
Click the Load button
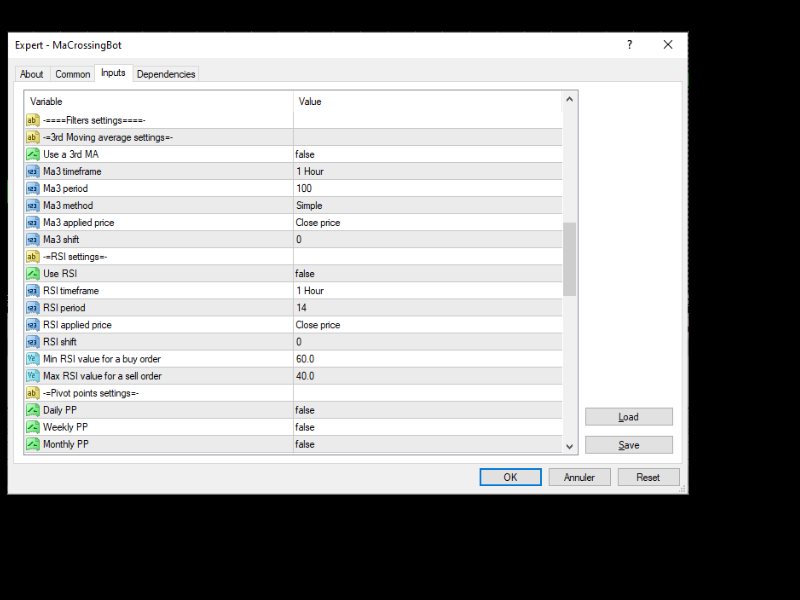(629, 417)
